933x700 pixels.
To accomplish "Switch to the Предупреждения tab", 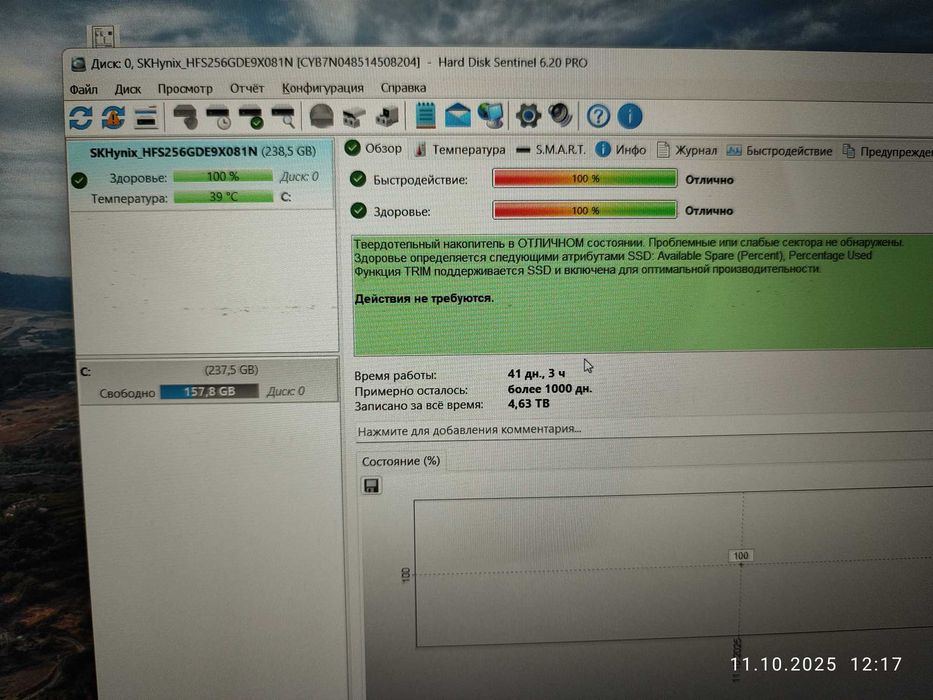I will pos(887,152).
